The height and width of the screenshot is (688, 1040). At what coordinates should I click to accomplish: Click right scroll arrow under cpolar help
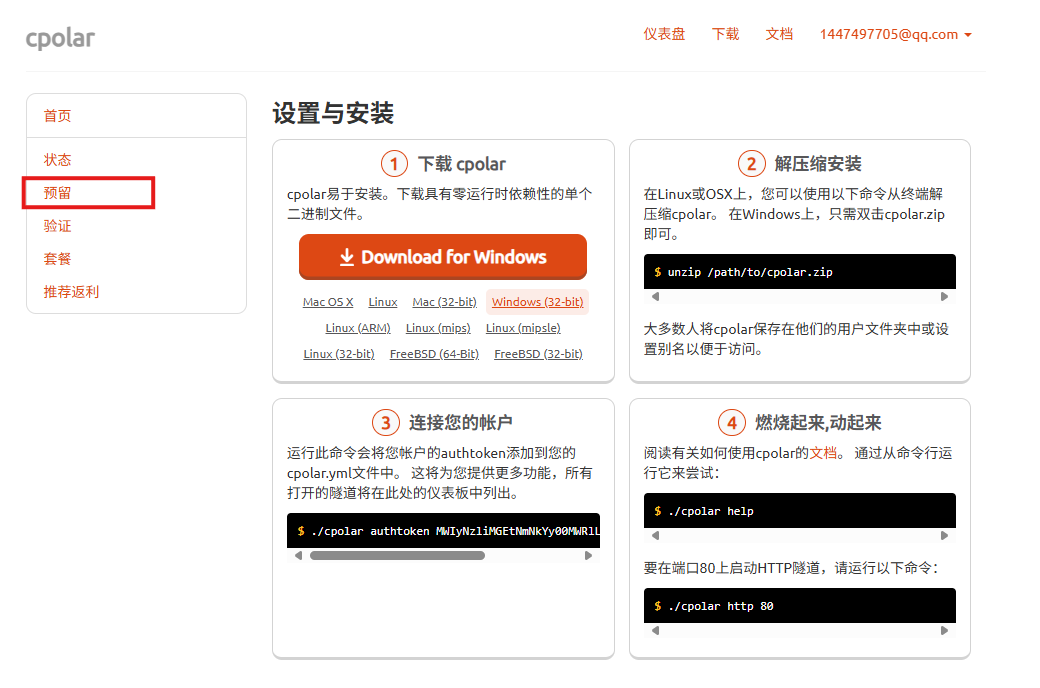point(944,535)
